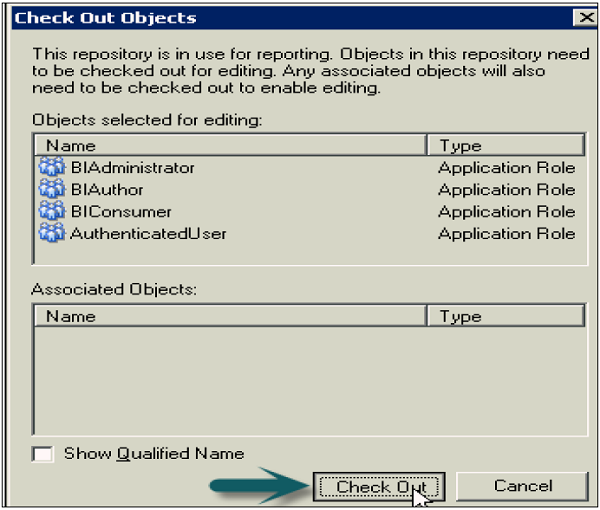600x510 pixels.
Task: Cancel the Check Out Objects dialog
Action: [x=522, y=486]
